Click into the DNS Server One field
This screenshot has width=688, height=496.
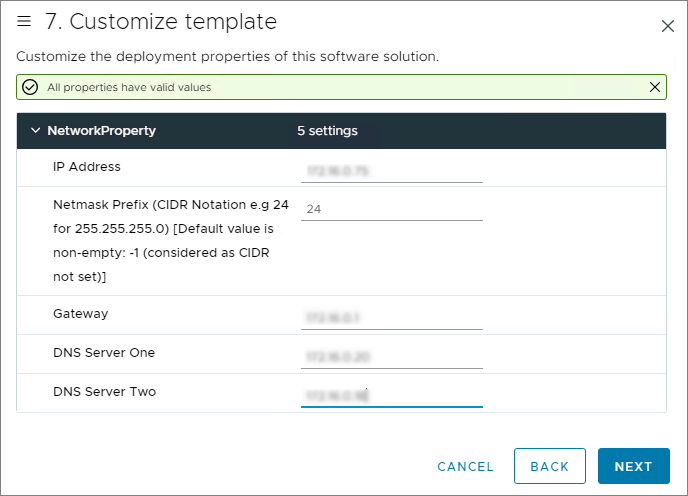pyautogui.click(x=391, y=356)
